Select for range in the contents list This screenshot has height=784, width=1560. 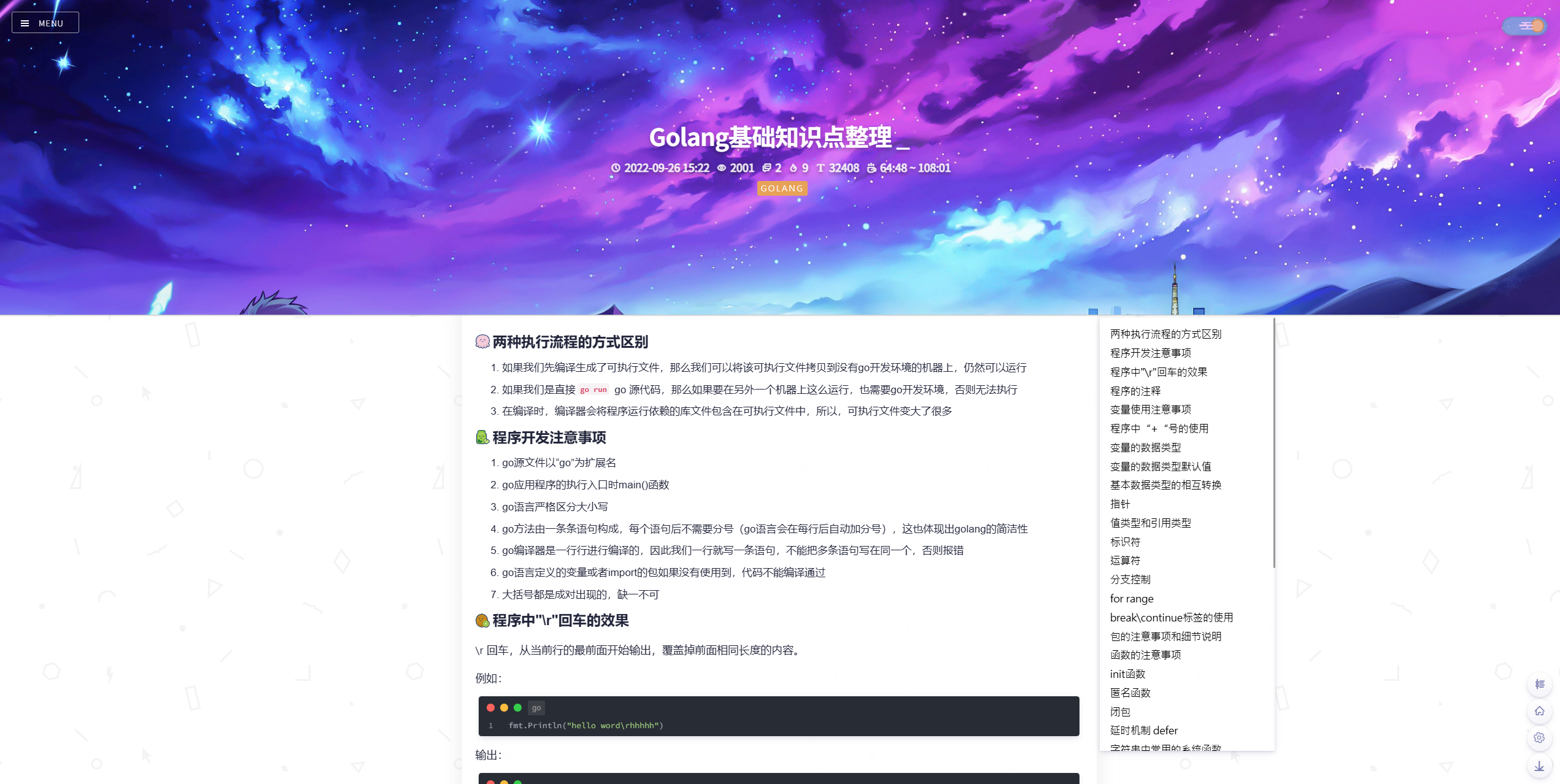(1131, 598)
